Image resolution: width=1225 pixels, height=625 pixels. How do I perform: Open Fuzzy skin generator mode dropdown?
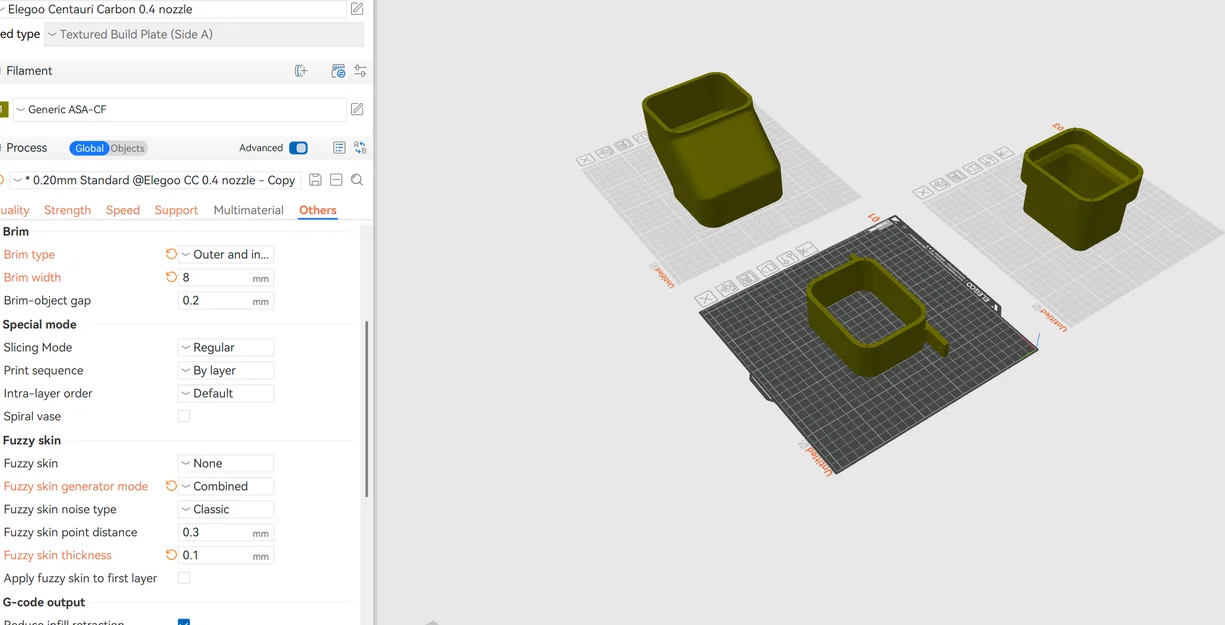pyautogui.click(x=226, y=486)
